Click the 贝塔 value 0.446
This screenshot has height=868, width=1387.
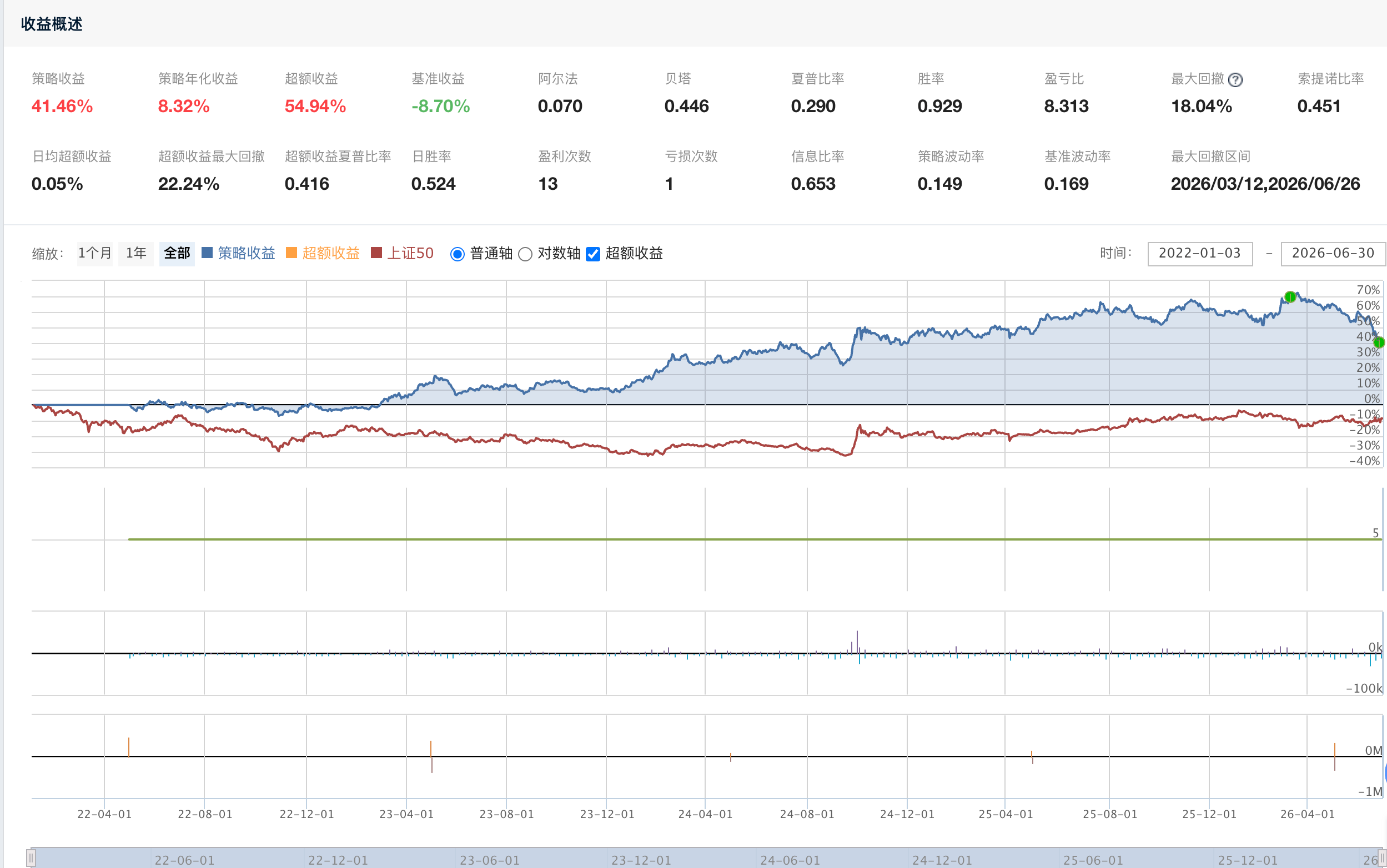[x=686, y=106]
